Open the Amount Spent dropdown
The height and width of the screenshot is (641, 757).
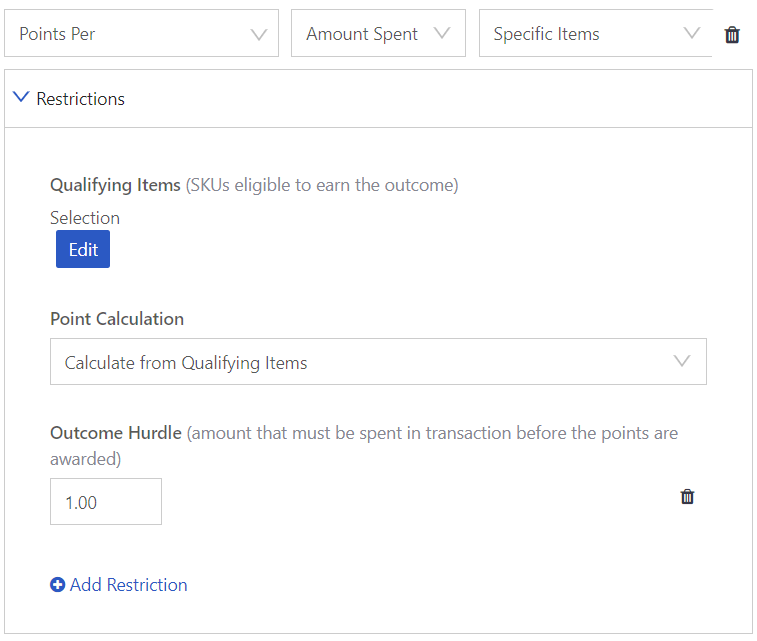(378, 33)
